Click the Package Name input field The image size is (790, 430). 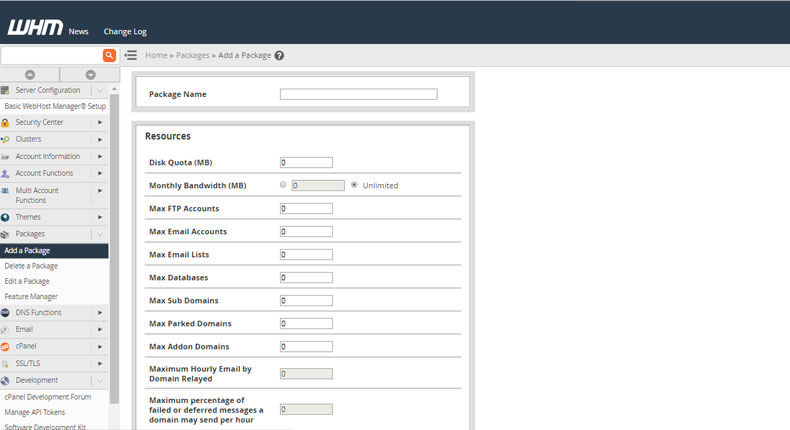pos(358,95)
